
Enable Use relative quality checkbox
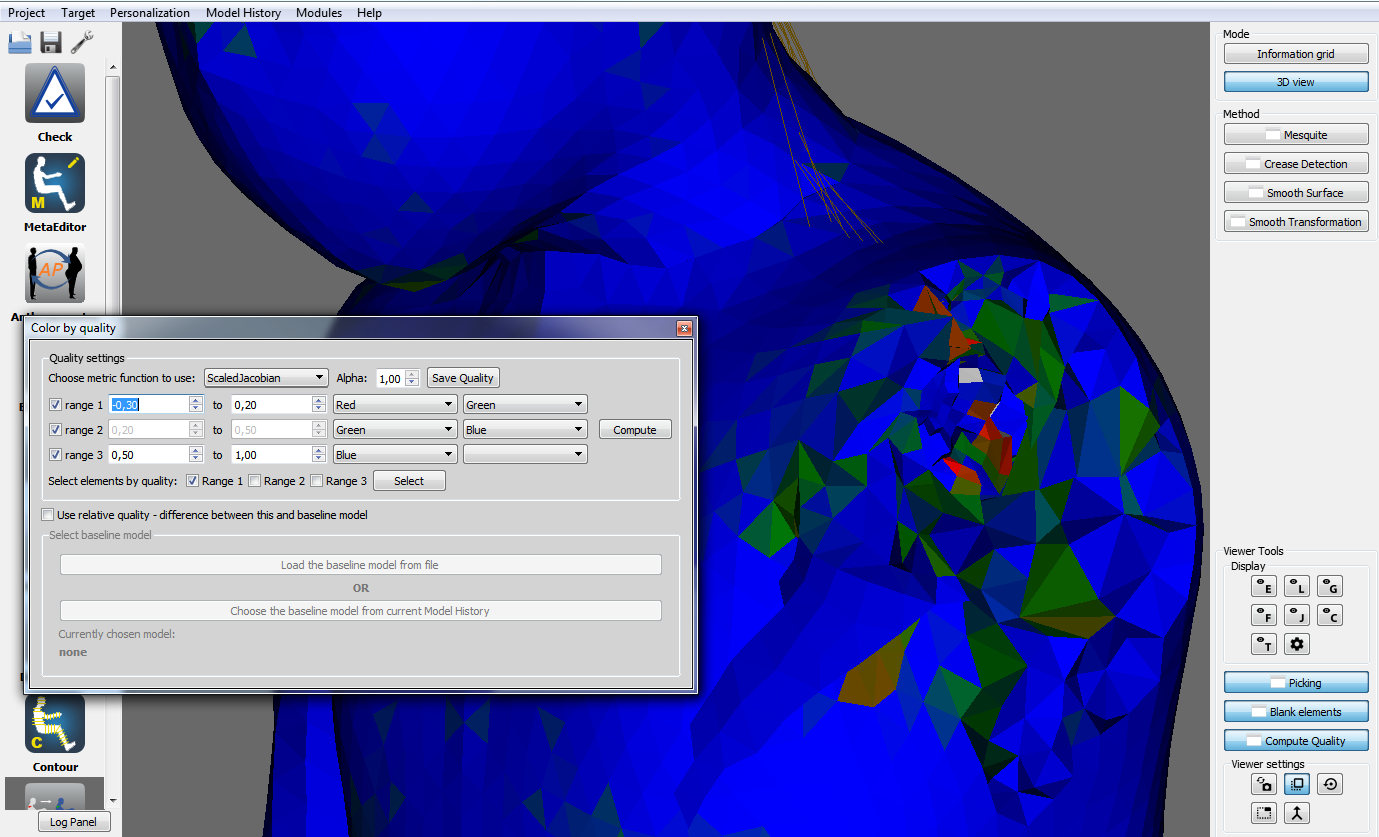(48, 515)
